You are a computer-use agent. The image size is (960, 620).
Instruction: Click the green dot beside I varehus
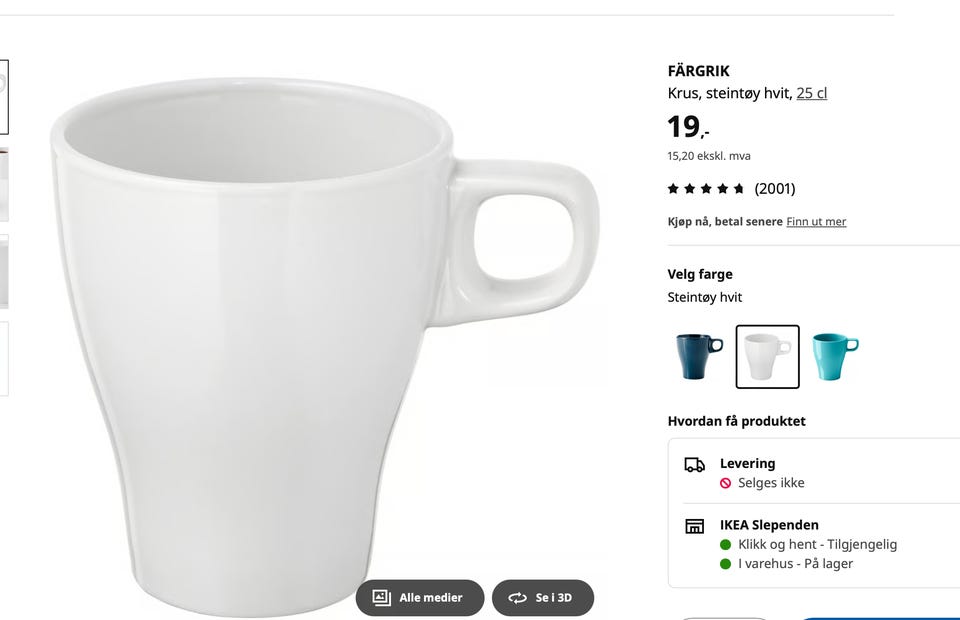coord(726,564)
